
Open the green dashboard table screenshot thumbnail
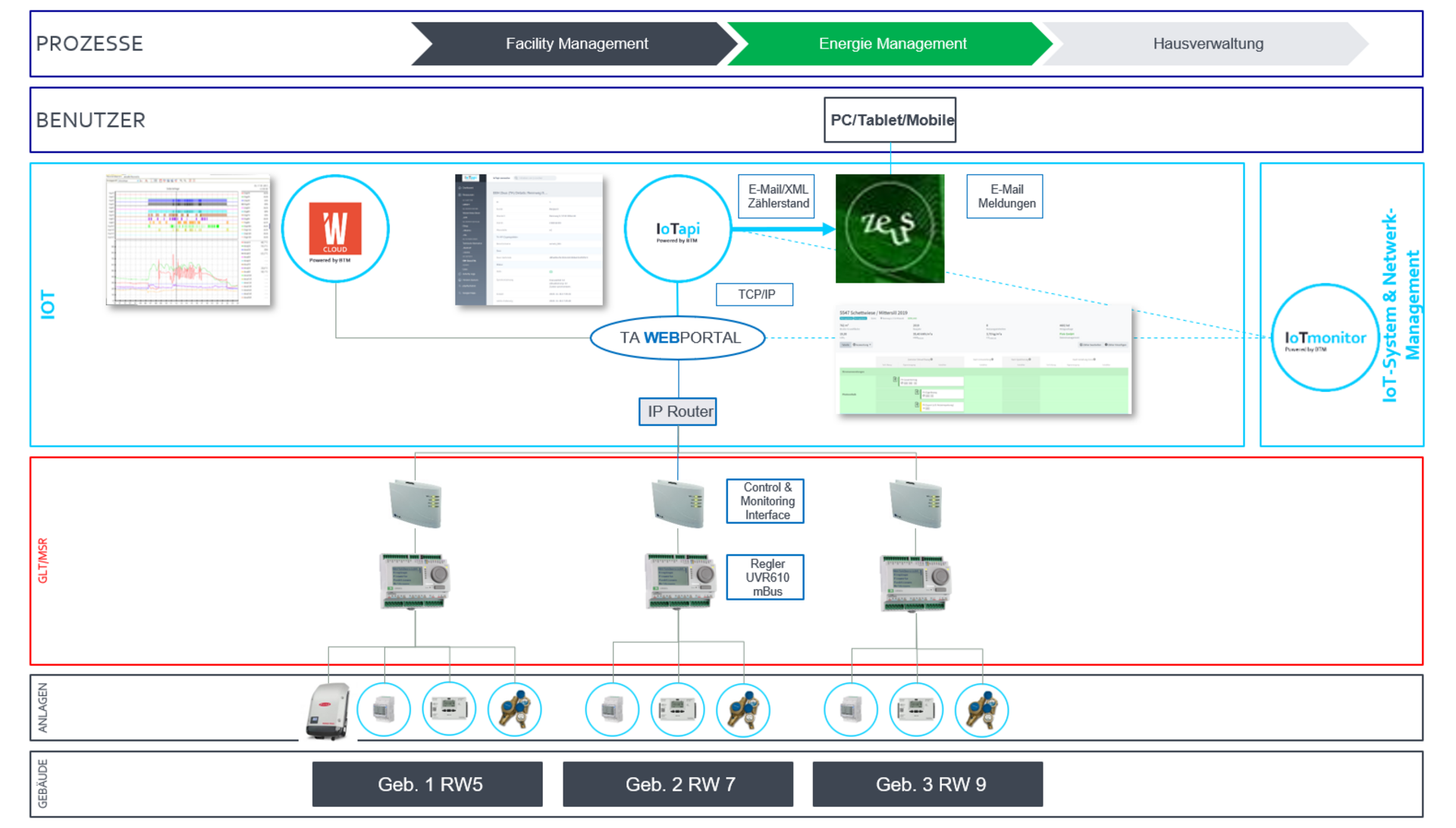click(x=984, y=360)
